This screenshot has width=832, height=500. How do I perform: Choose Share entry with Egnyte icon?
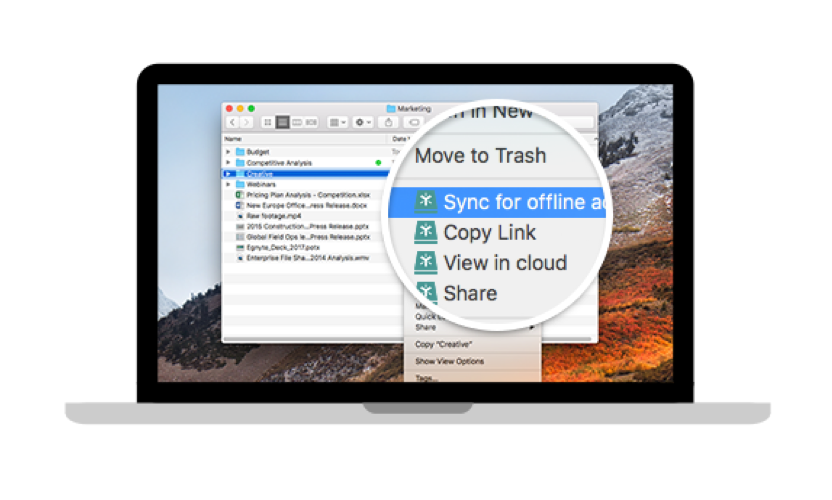(x=470, y=294)
